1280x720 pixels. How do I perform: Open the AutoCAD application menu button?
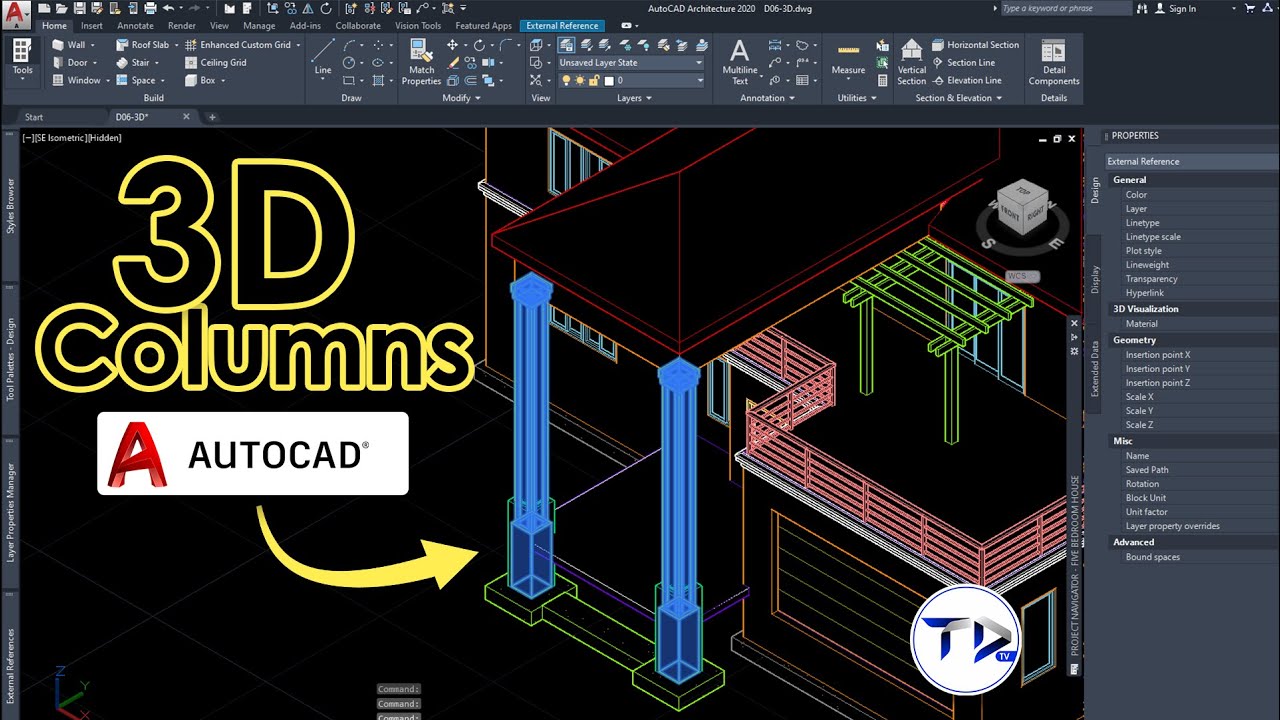point(16,17)
